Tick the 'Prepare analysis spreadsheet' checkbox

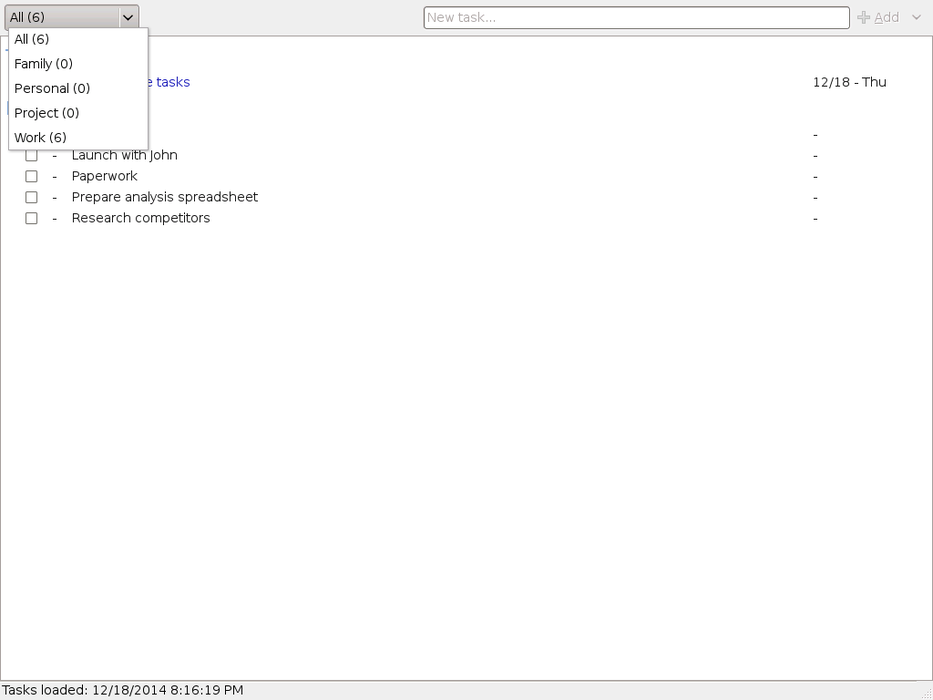[32, 198]
